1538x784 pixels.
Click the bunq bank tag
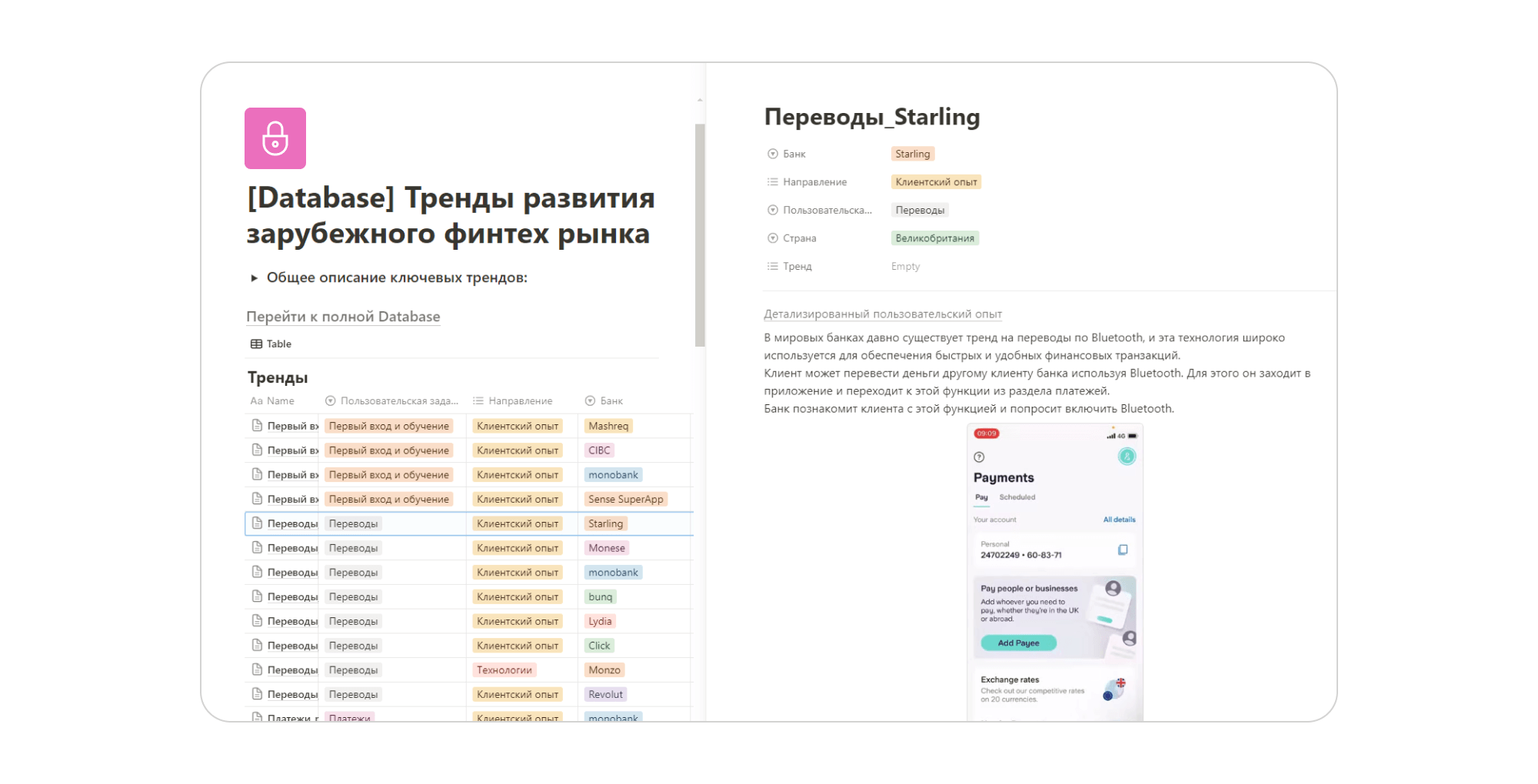(x=600, y=597)
